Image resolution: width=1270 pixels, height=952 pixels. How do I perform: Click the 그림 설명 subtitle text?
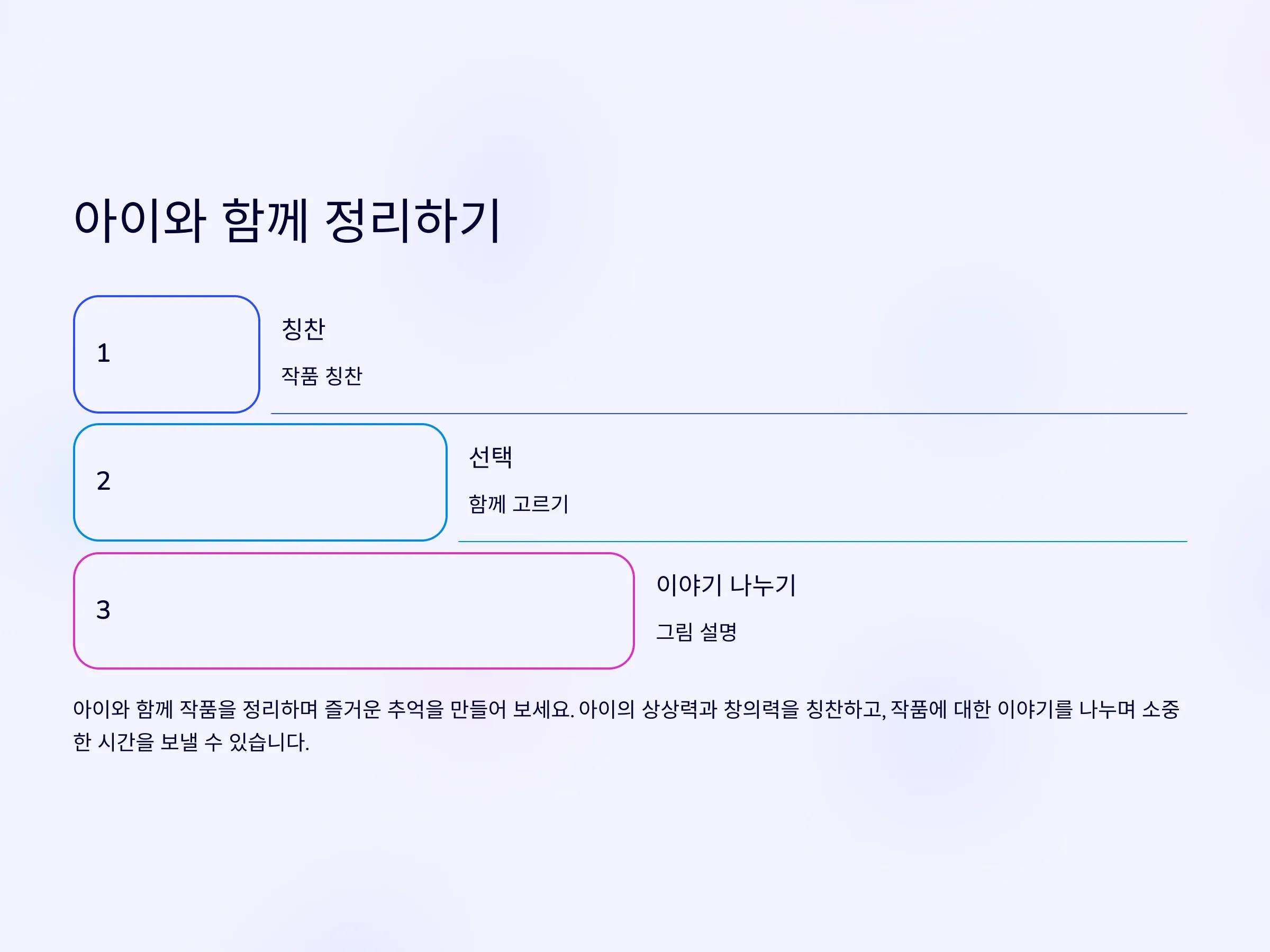point(696,632)
